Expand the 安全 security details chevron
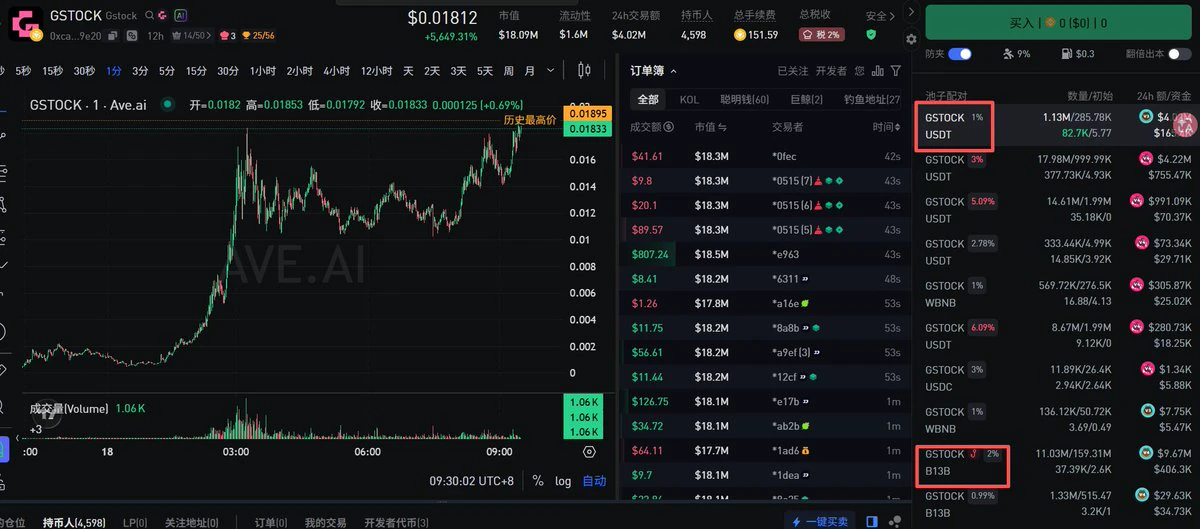1200x529 pixels. pyautogui.click(x=893, y=16)
